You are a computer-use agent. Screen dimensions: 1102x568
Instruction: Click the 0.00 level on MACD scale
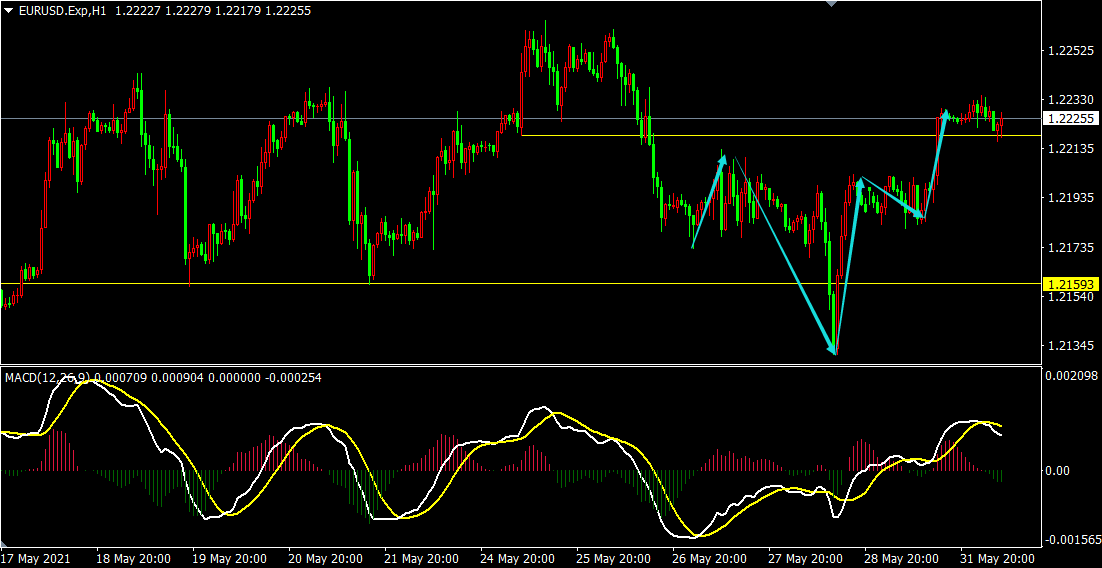click(x=1059, y=470)
